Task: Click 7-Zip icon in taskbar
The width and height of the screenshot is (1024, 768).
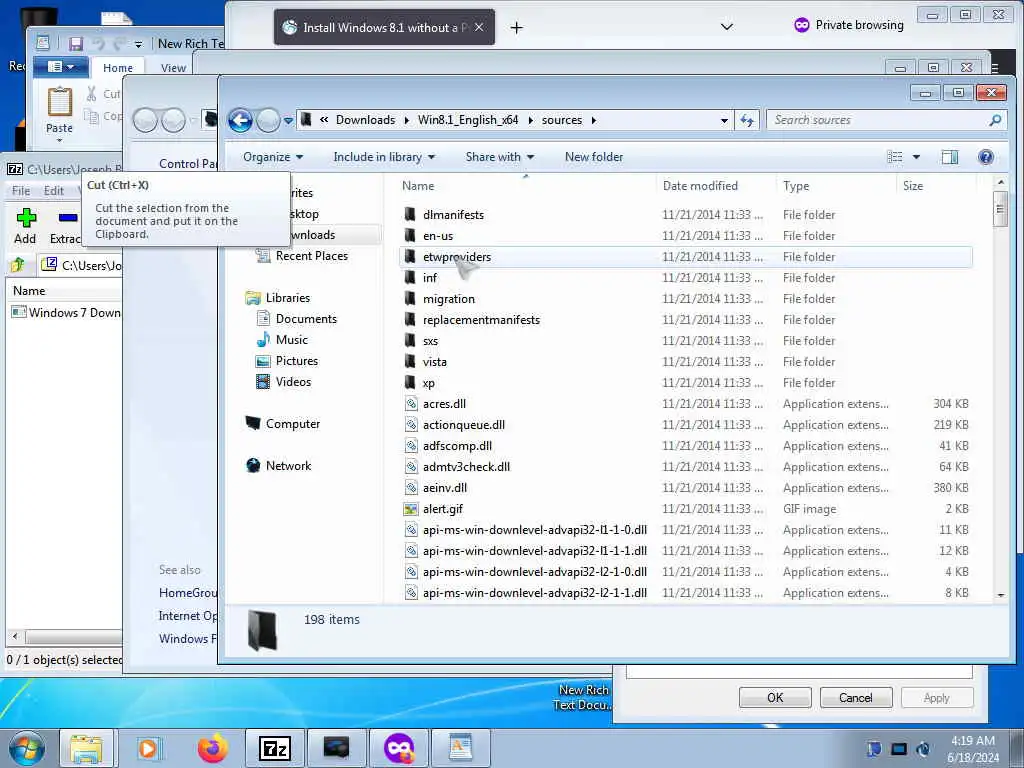Action: pos(275,748)
